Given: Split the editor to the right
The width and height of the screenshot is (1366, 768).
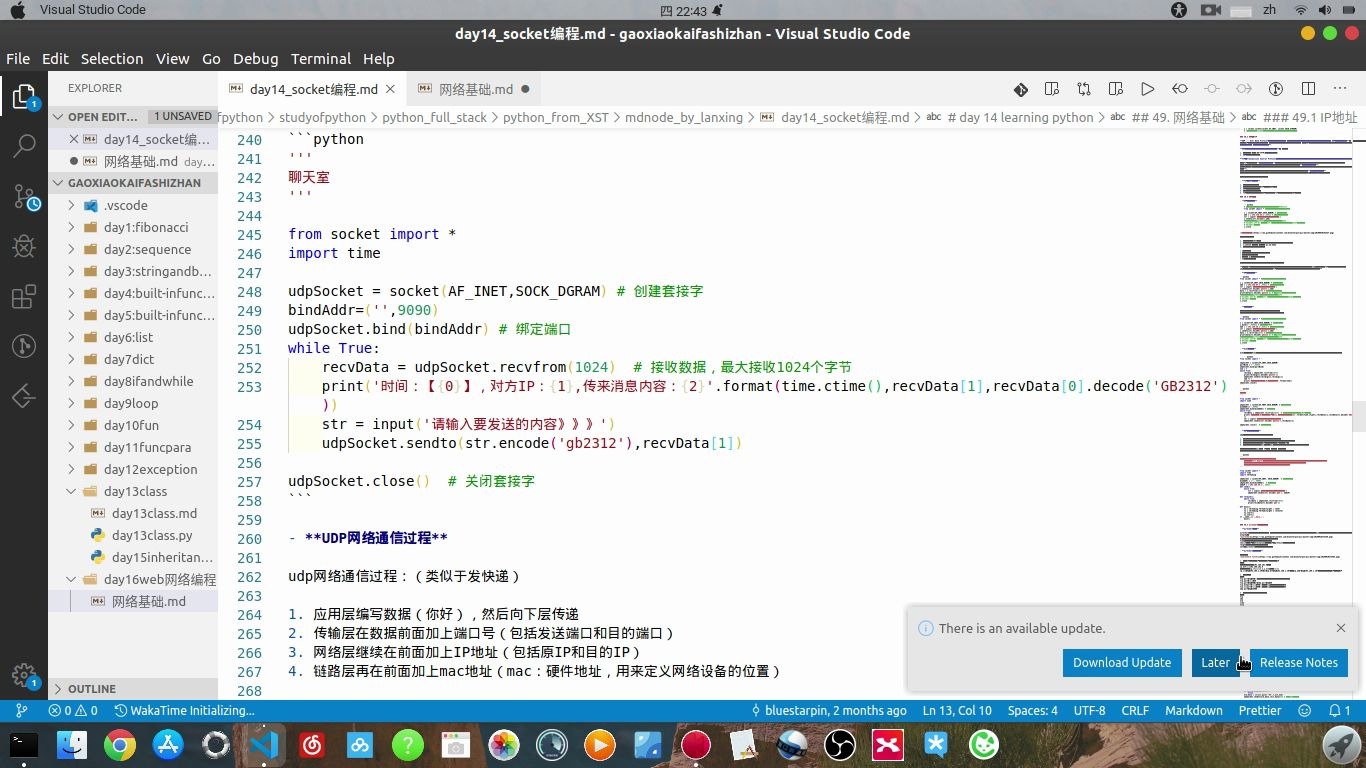Looking at the screenshot, I should 1308,89.
